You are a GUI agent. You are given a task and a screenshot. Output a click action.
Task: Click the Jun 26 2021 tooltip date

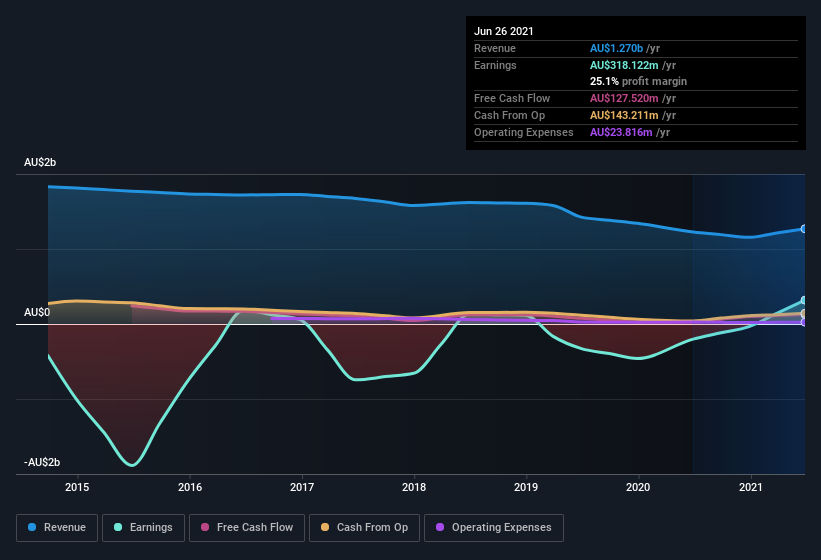pyautogui.click(x=504, y=31)
